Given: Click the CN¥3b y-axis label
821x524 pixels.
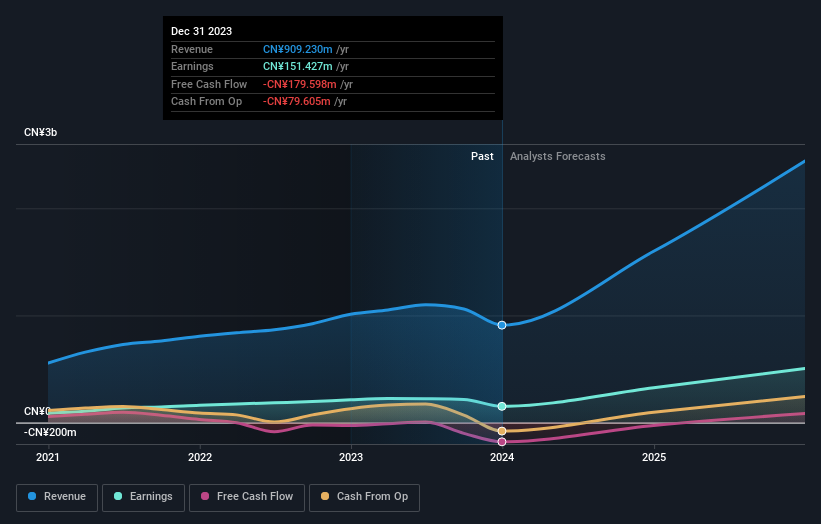Looking at the screenshot, I should (x=40, y=132).
